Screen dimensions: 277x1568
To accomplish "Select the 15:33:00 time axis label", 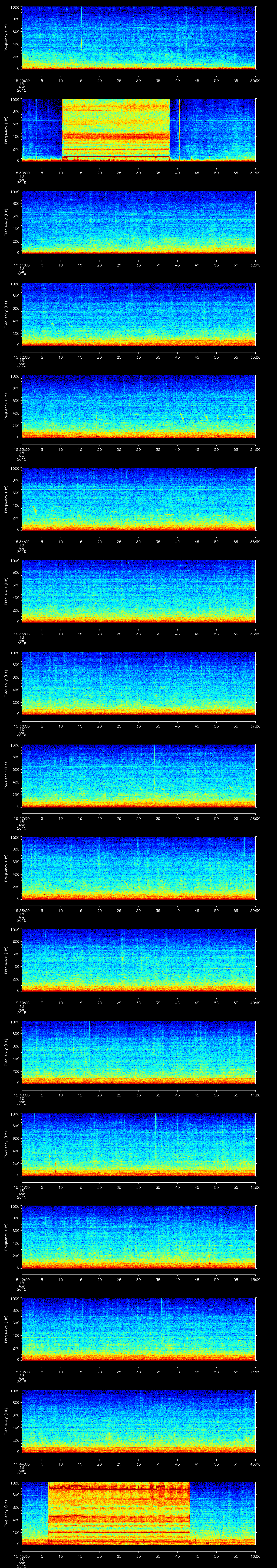I will (x=21, y=449).
